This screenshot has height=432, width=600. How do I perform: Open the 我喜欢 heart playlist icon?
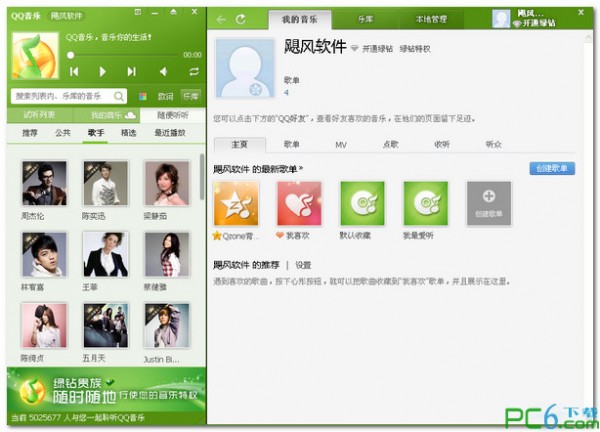point(299,204)
